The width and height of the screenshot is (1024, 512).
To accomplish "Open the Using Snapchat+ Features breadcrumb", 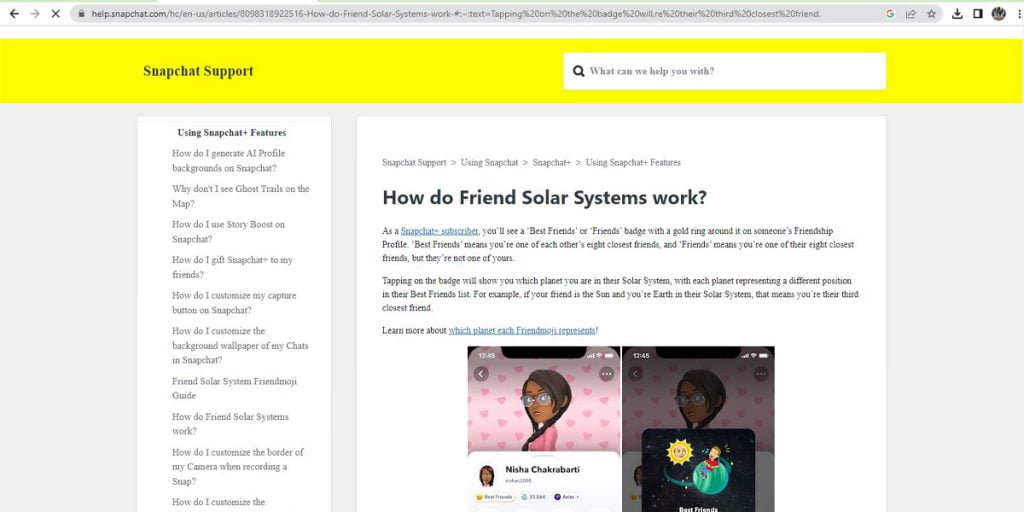I will click(633, 163).
